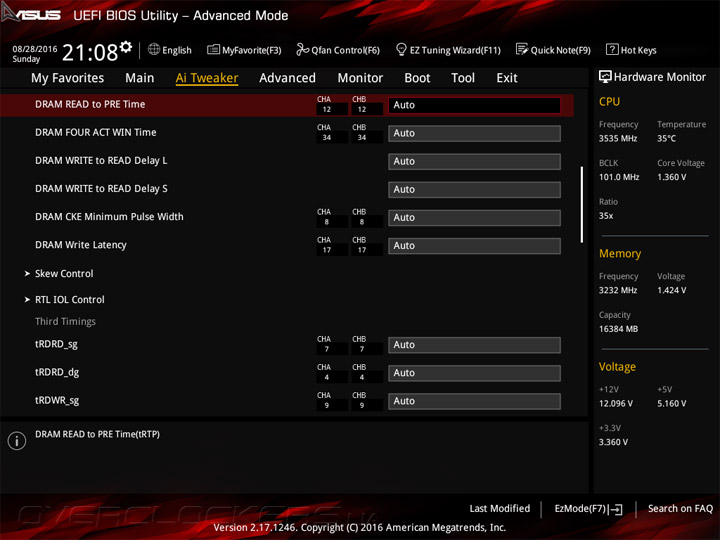Screen dimensions: 720x540
Task: Click the vertical scrollbar of settings list
Action: (582, 205)
